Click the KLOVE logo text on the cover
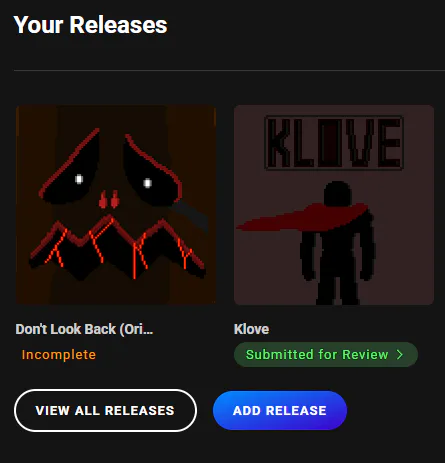The width and height of the screenshot is (445, 463). point(334,143)
